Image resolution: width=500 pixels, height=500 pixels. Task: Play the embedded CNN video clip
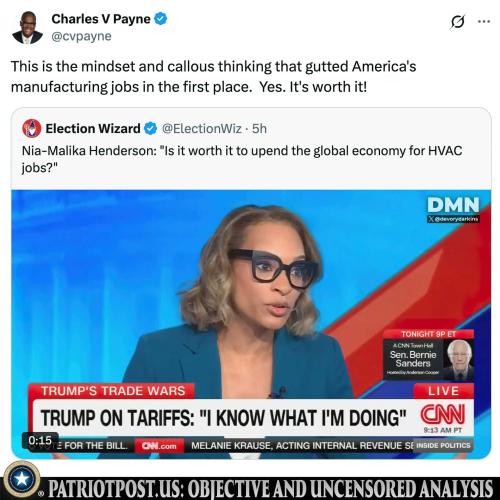pyautogui.click(x=251, y=324)
